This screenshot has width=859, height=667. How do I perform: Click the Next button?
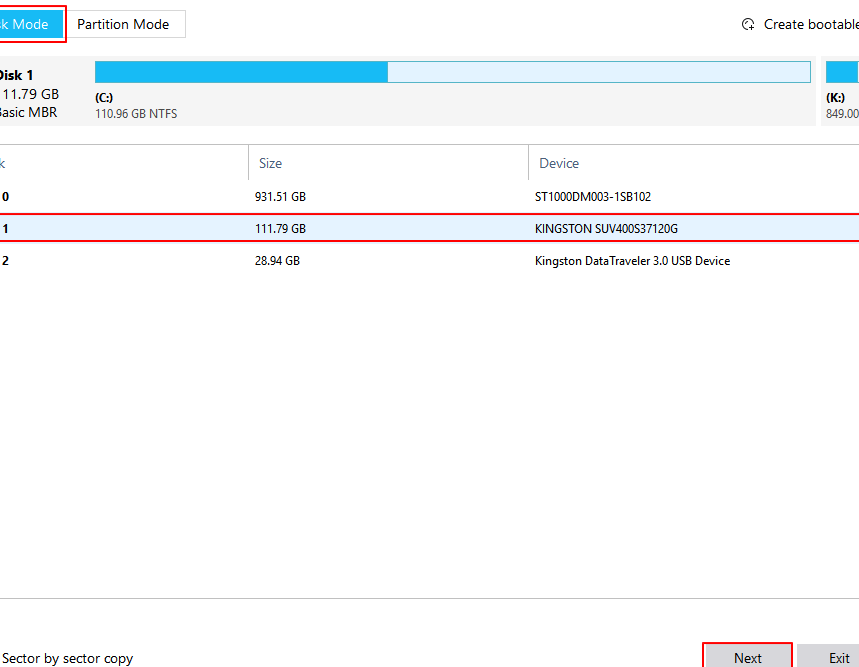point(747,658)
